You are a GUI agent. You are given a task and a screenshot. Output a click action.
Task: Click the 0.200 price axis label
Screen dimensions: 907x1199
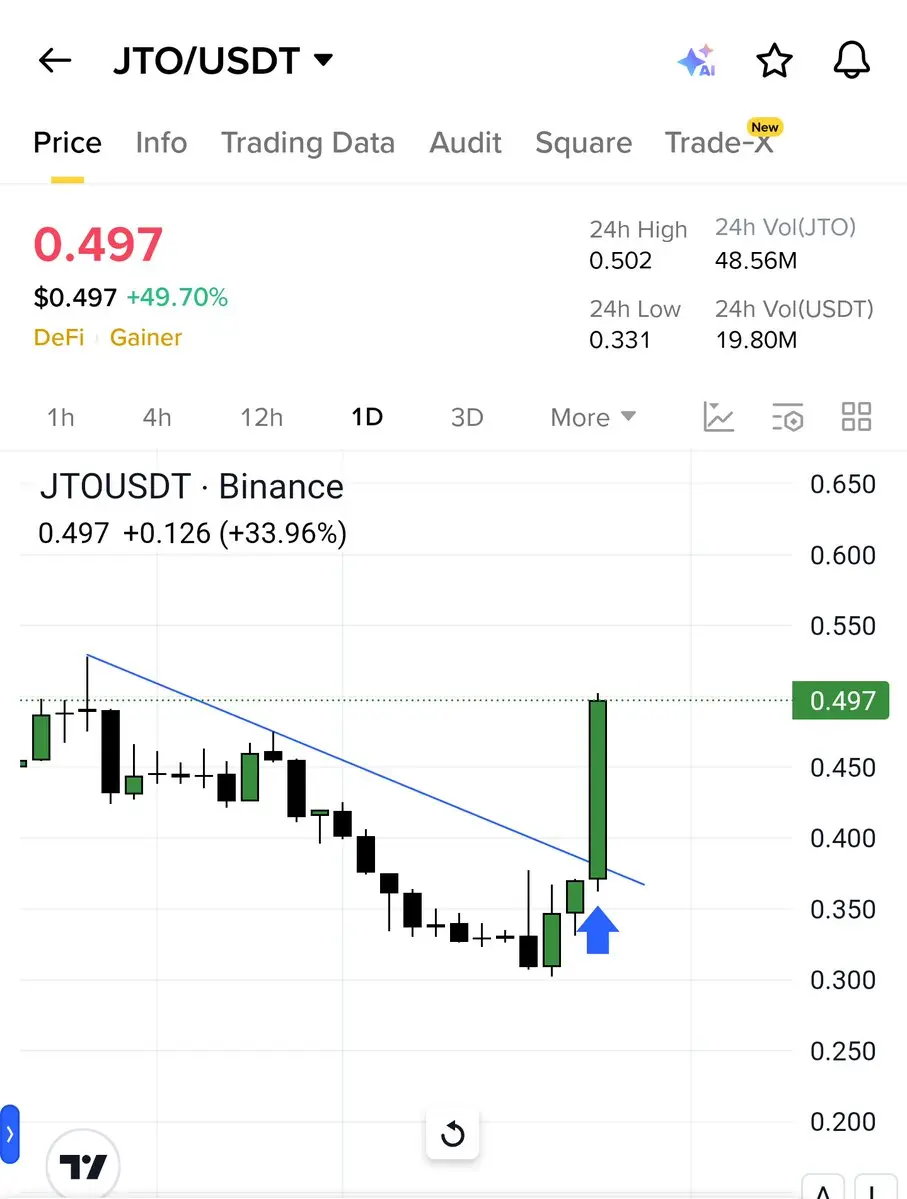(843, 1122)
